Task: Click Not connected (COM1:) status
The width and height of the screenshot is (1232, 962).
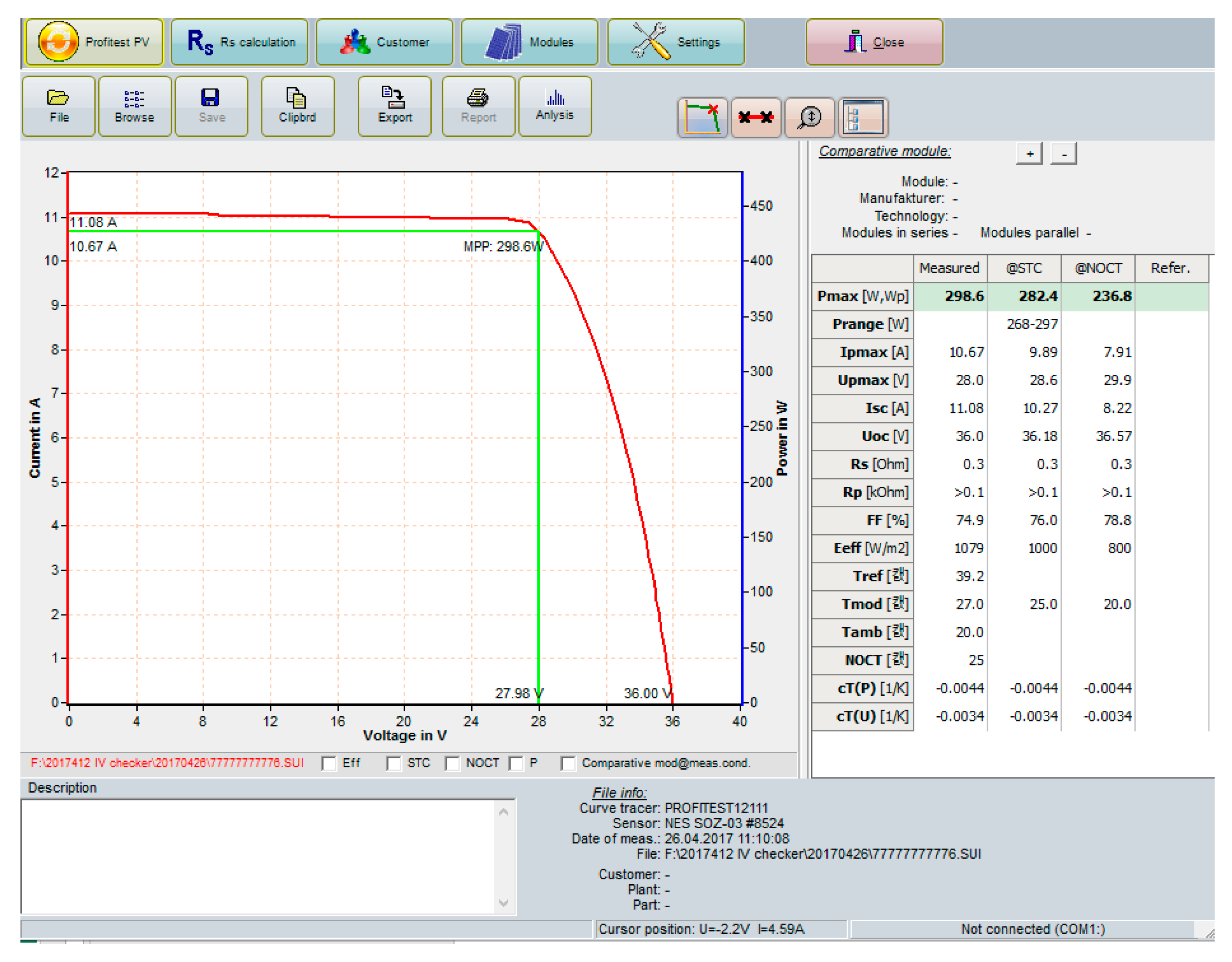Action: pyautogui.click(x=1033, y=929)
